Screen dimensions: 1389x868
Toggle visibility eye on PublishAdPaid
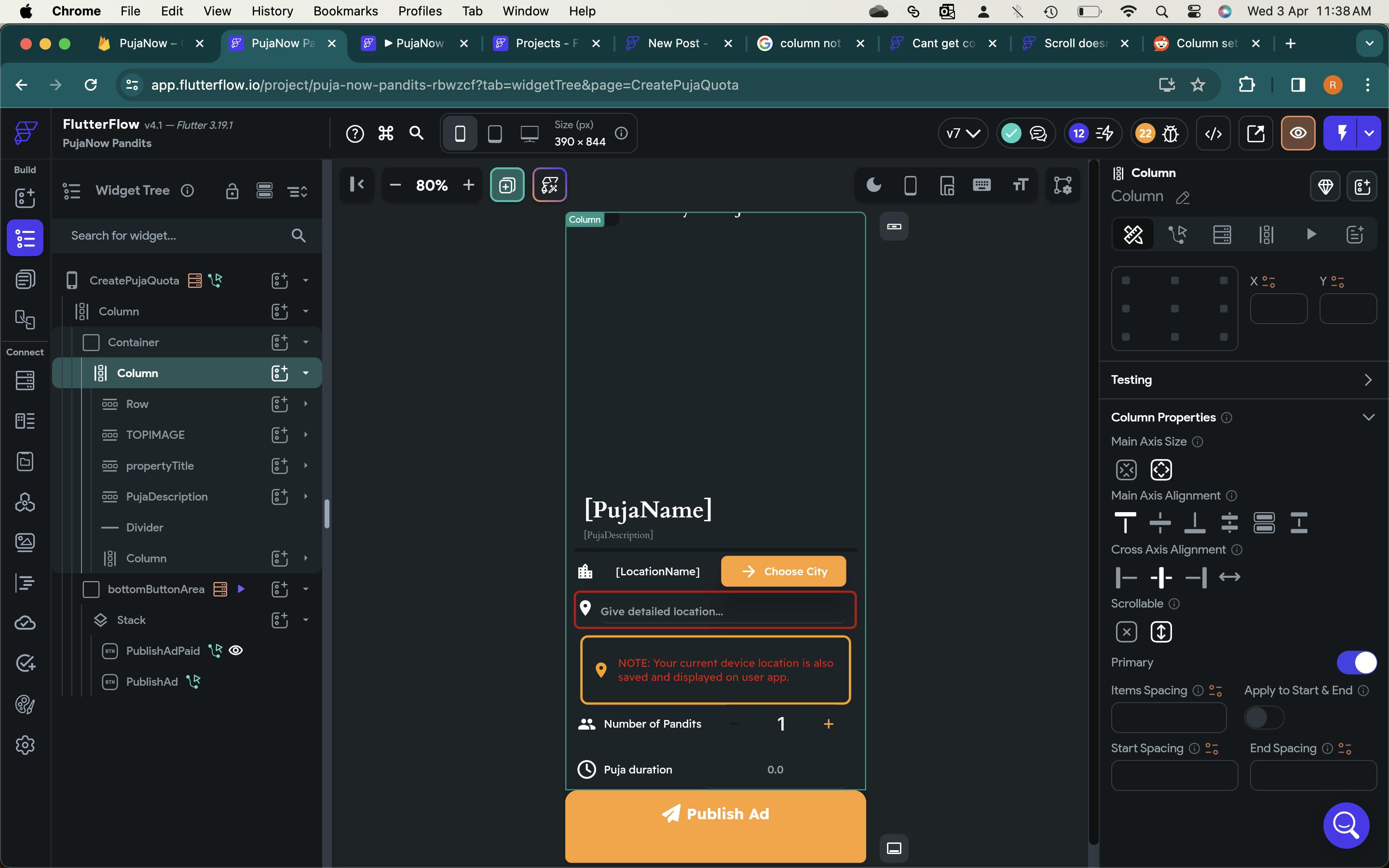click(x=236, y=651)
